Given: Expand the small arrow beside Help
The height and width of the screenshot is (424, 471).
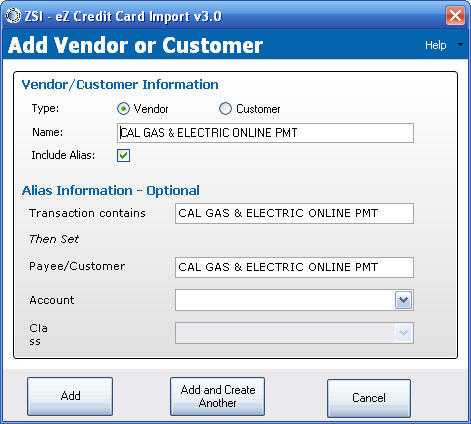Looking at the screenshot, I should click(x=460, y=44).
